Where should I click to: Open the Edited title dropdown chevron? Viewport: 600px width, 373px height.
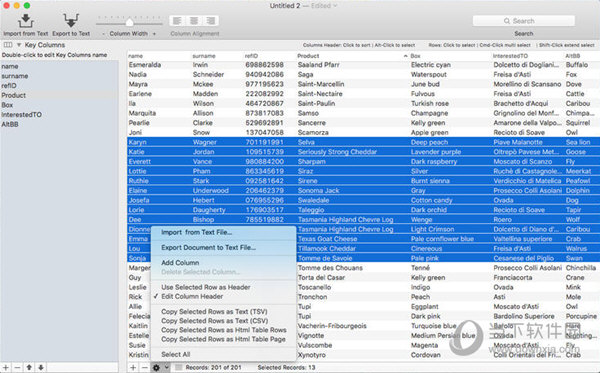coord(335,6)
